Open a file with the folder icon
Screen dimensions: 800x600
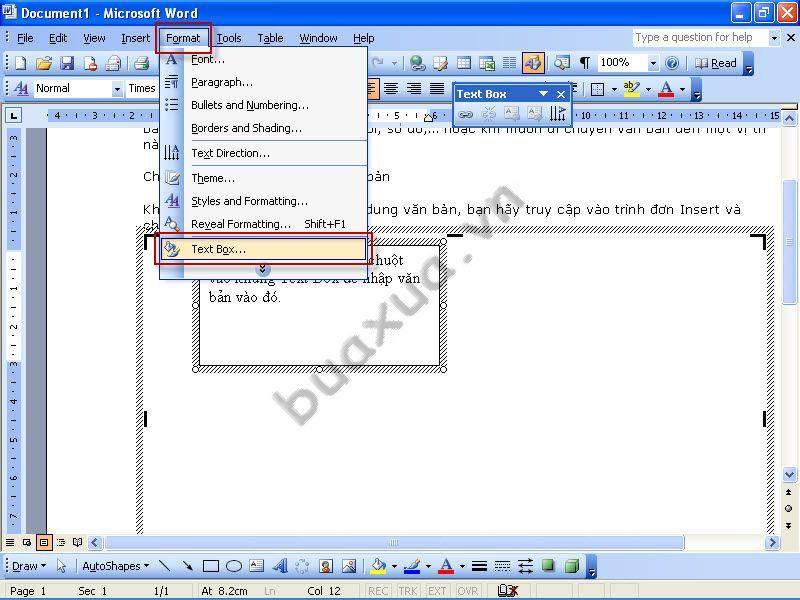(x=44, y=63)
